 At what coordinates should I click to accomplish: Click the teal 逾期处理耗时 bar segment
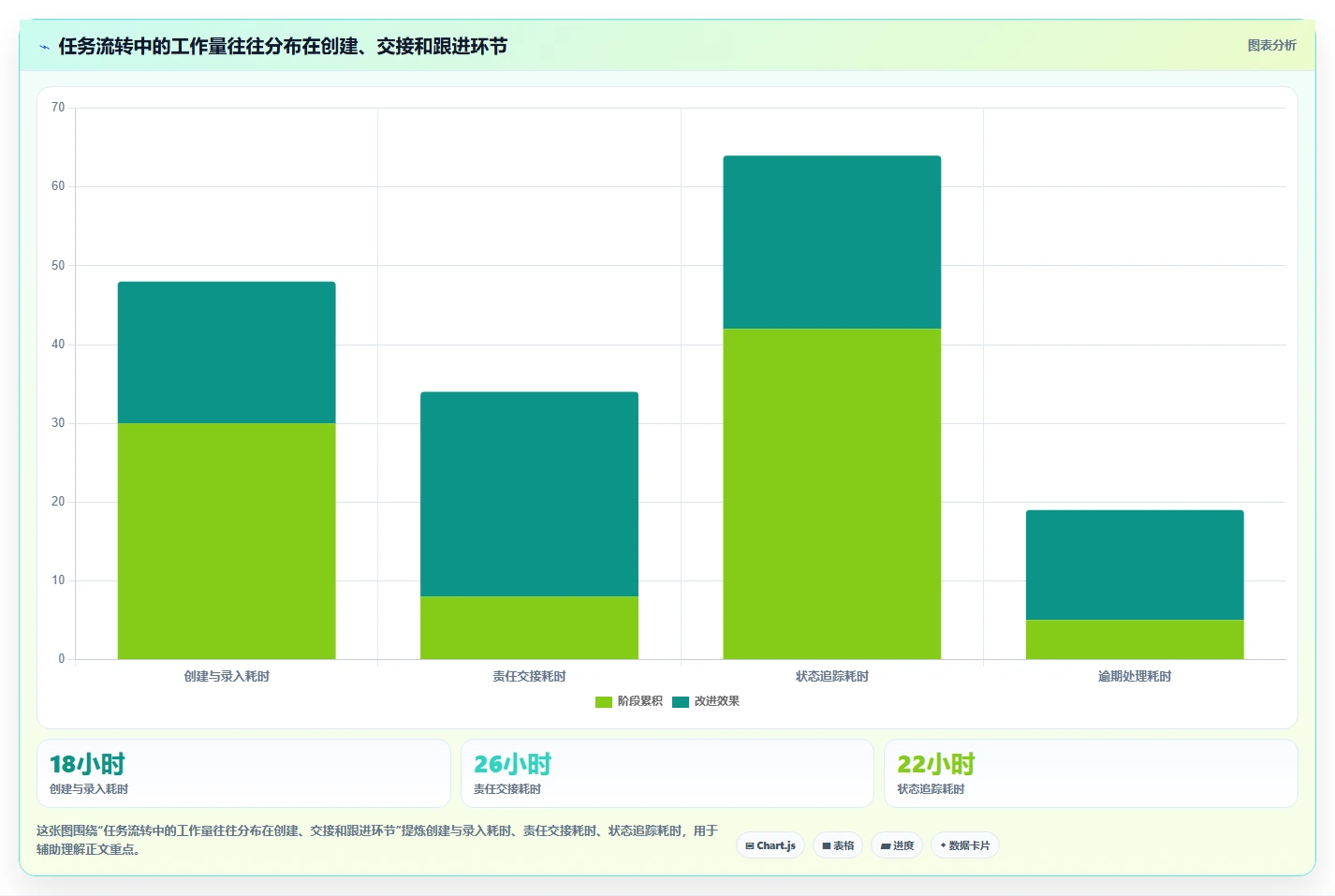1135,565
